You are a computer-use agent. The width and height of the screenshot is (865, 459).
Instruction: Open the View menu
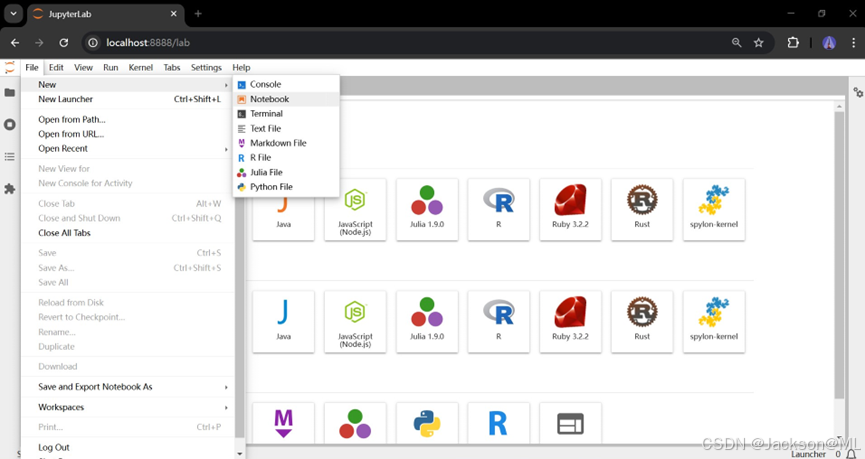[x=83, y=67]
